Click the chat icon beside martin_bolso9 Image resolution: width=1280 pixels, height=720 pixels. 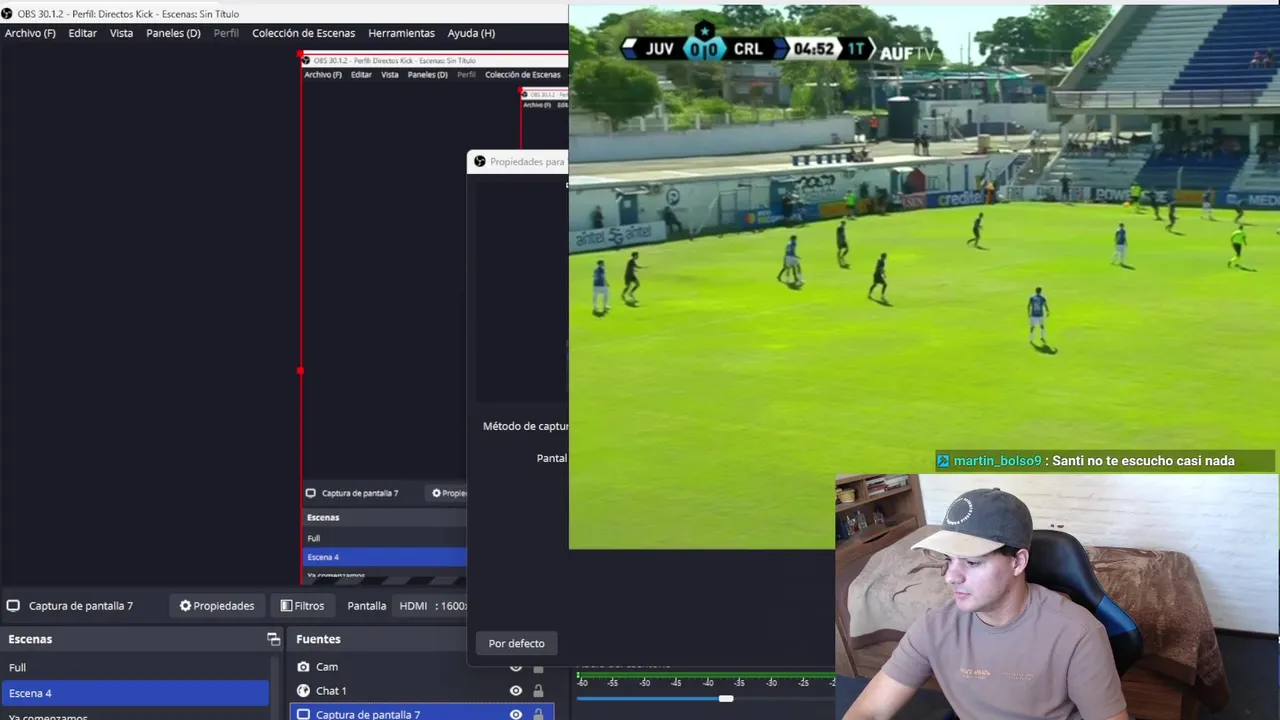point(942,461)
